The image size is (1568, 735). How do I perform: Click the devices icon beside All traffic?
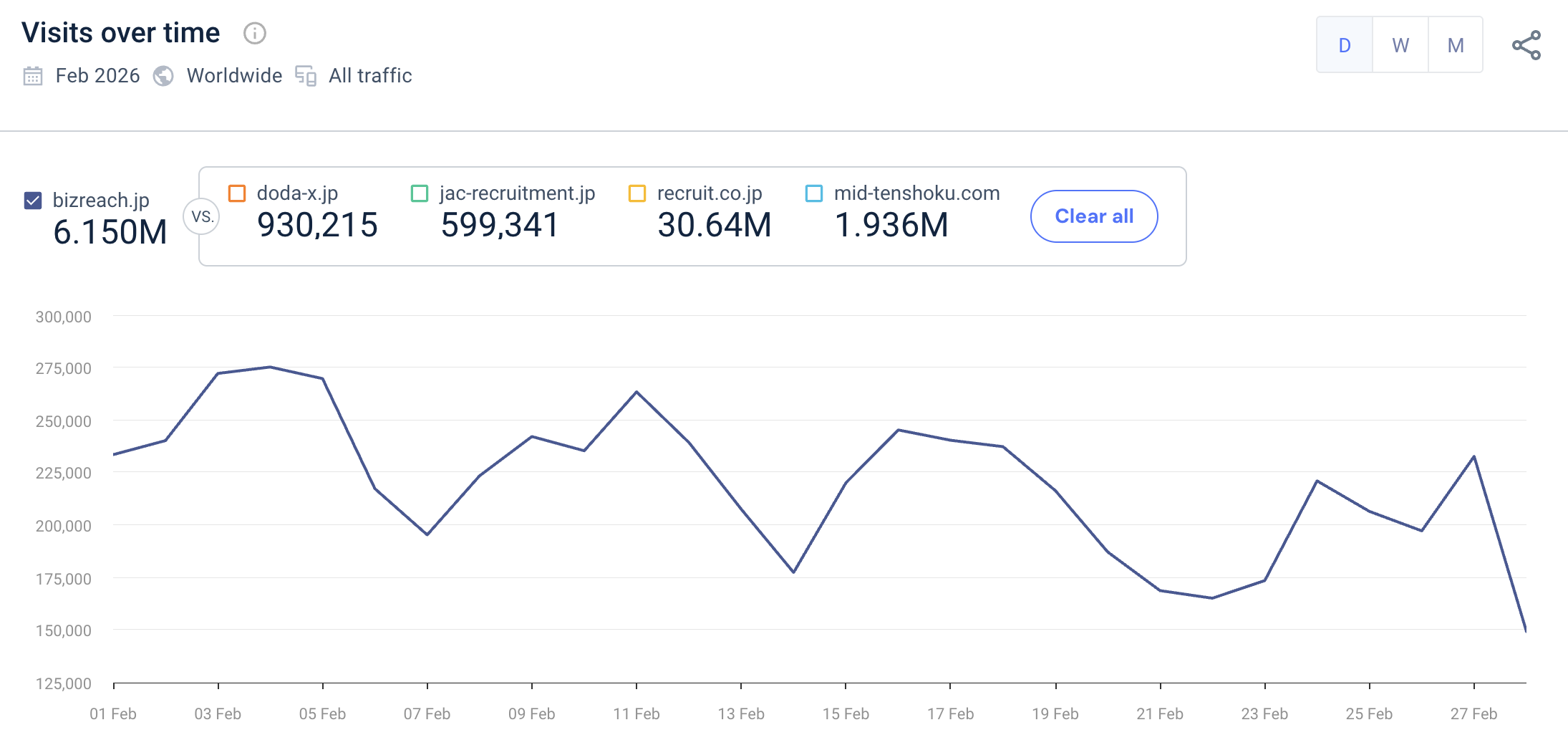(x=306, y=76)
